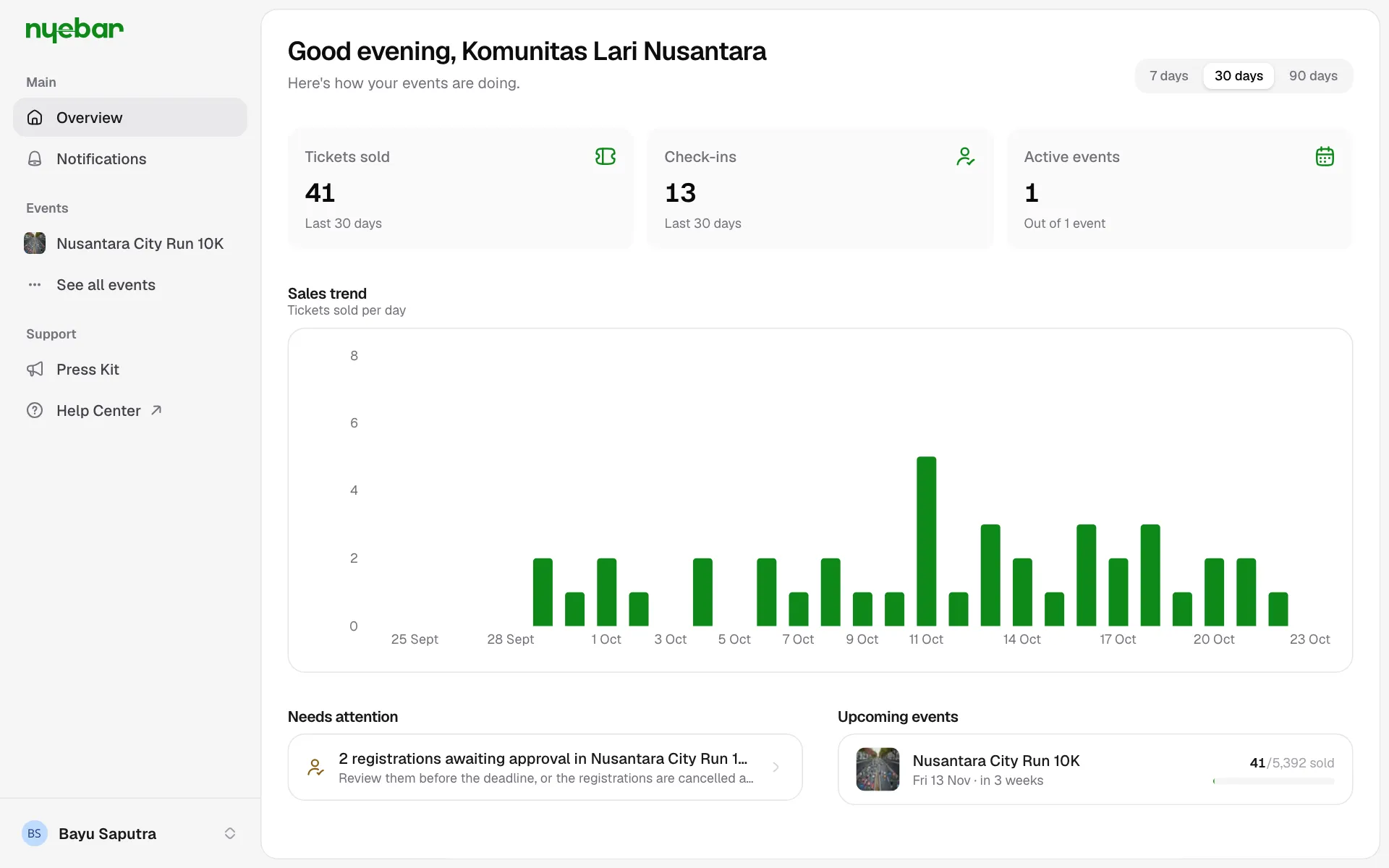1389x868 pixels.
Task: Click the calendar icon in Active events card
Action: point(1325,156)
